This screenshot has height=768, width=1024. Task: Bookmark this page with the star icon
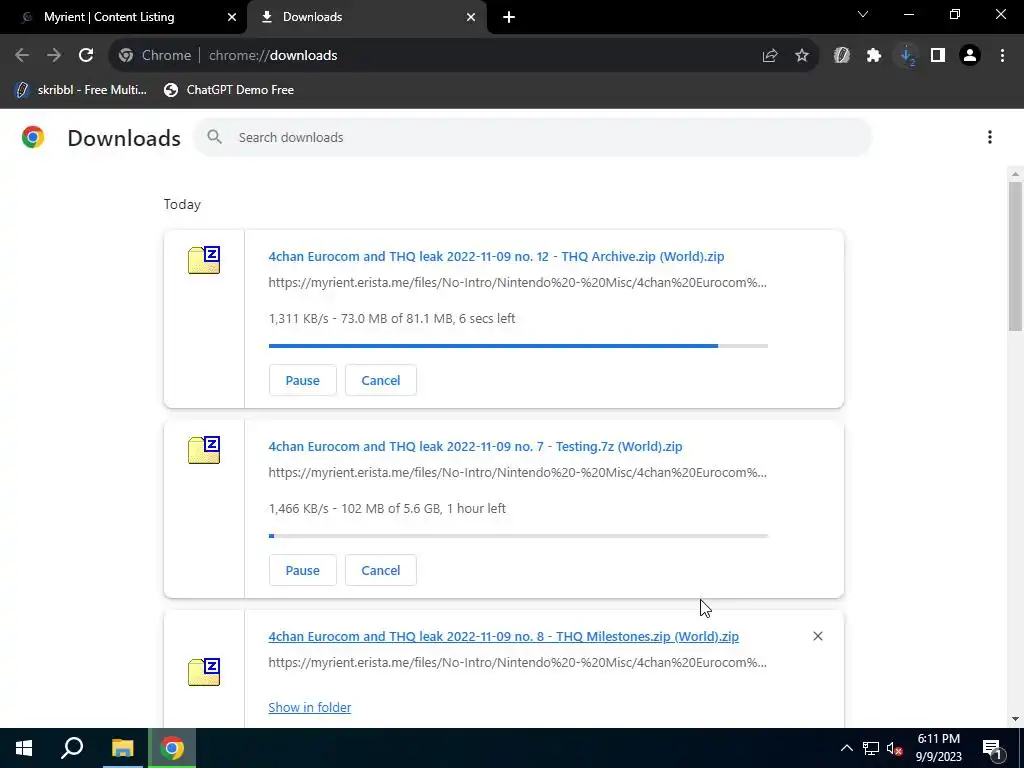[802, 56]
